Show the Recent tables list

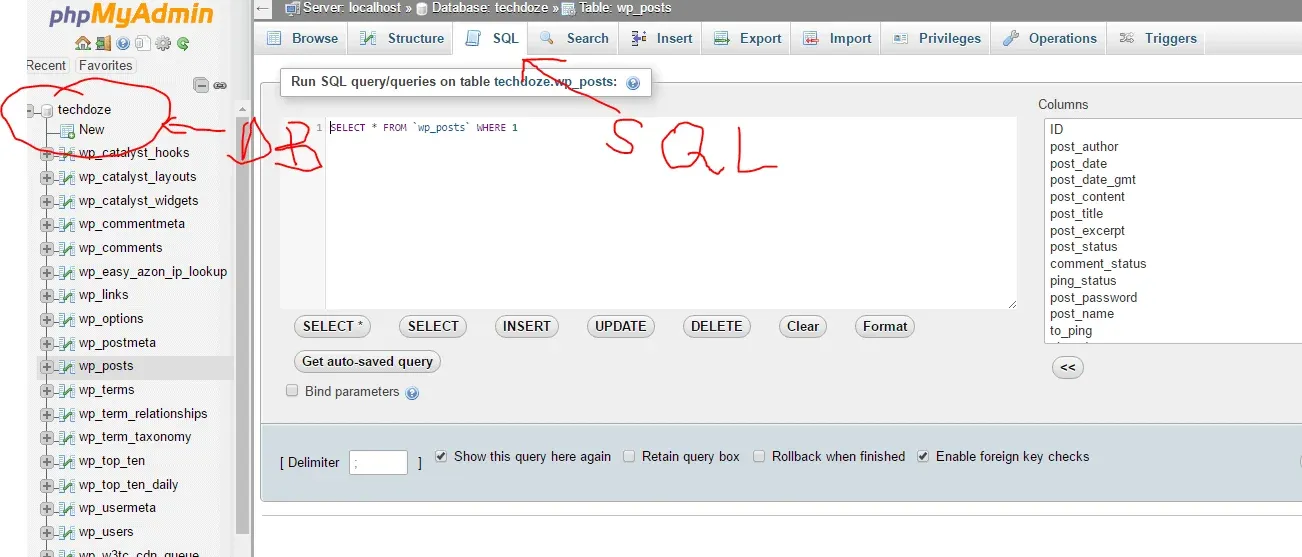click(x=46, y=65)
